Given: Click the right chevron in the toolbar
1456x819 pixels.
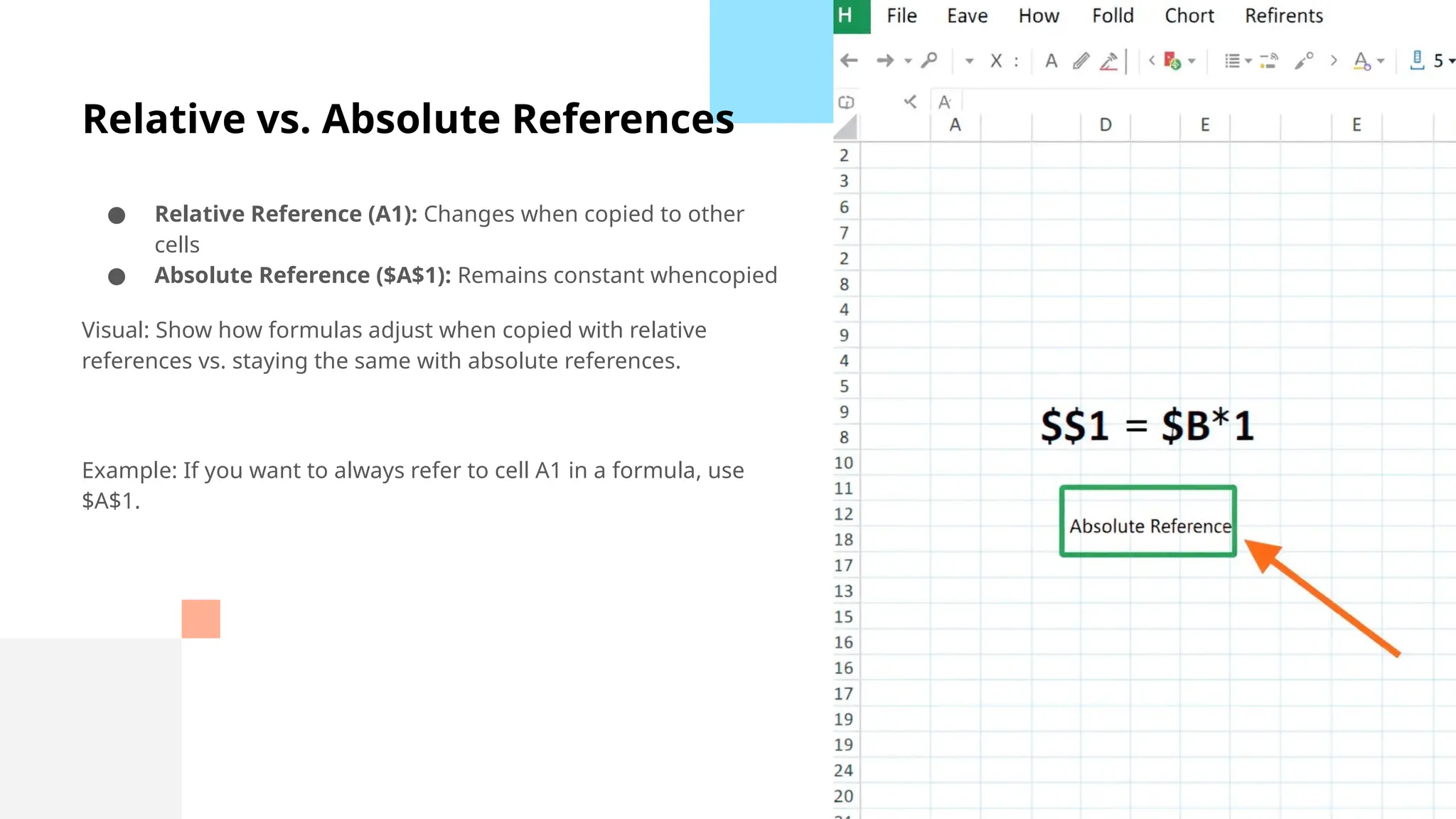Looking at the screenshot, I should [1334, 60].
